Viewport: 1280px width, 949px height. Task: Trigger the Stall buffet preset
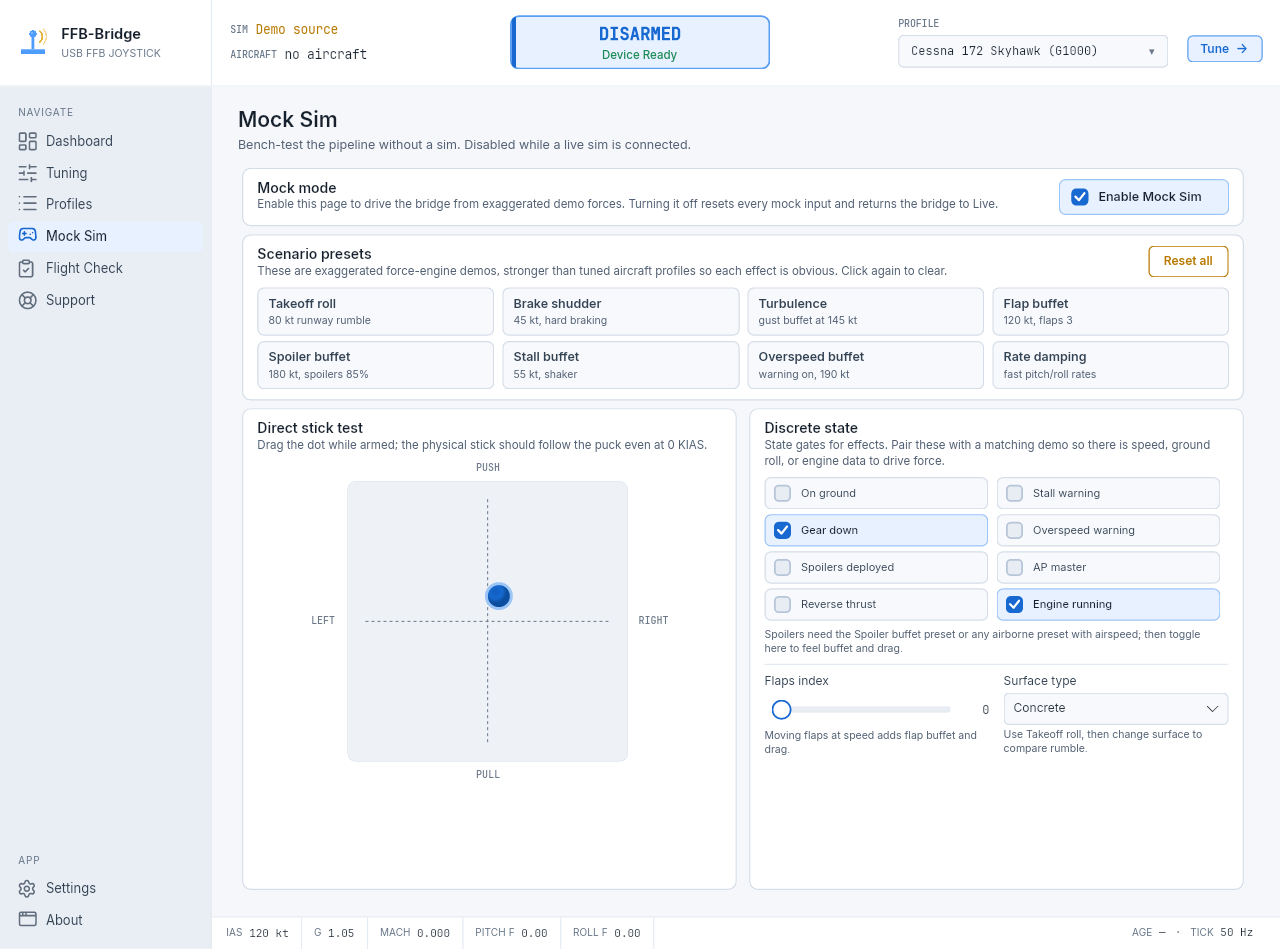click(620, 365)
